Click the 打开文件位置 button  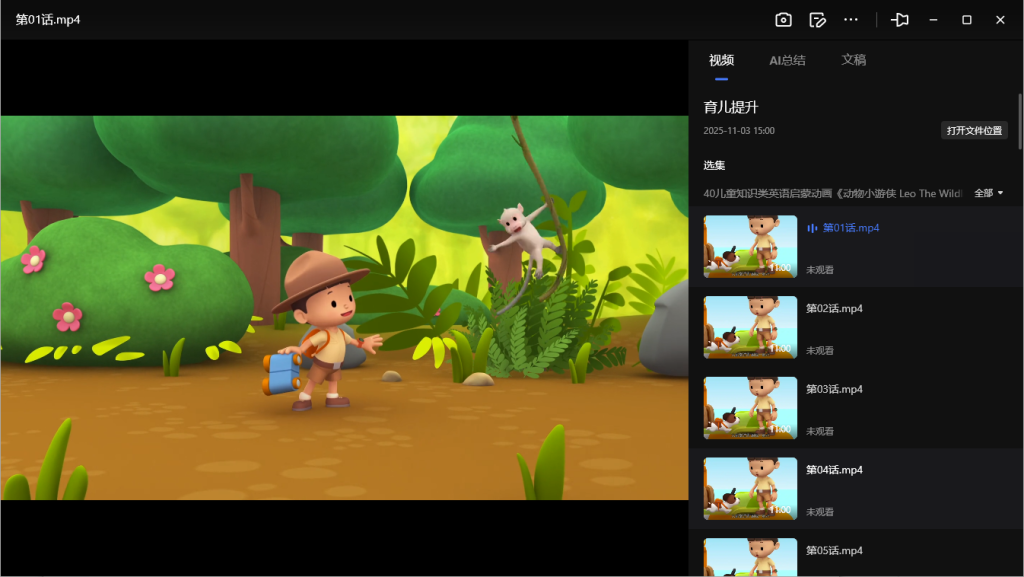pos(974,131)
